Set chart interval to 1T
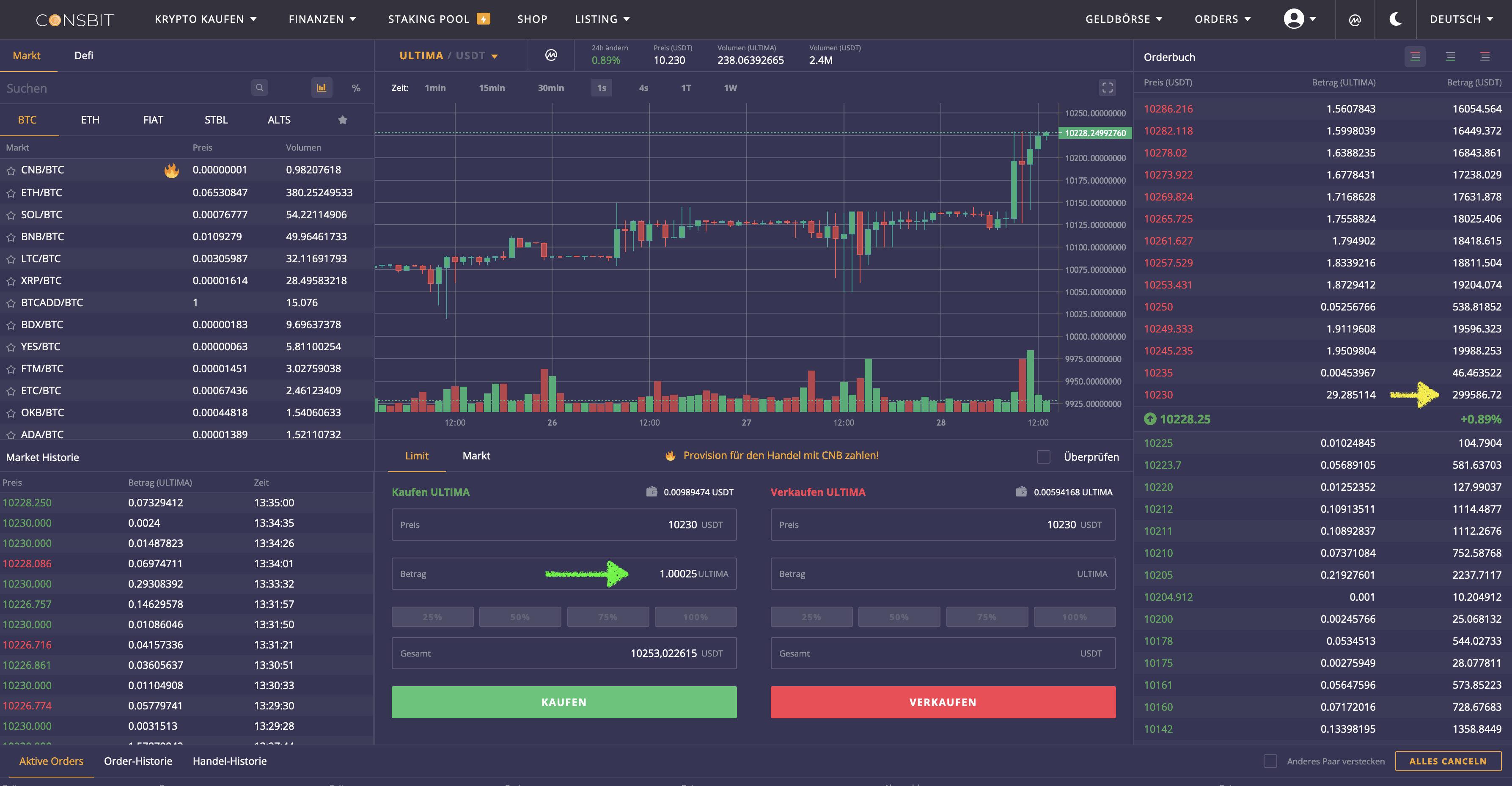Image resolution: width=1512 pixels, height=786 pixels. (686, 88)
